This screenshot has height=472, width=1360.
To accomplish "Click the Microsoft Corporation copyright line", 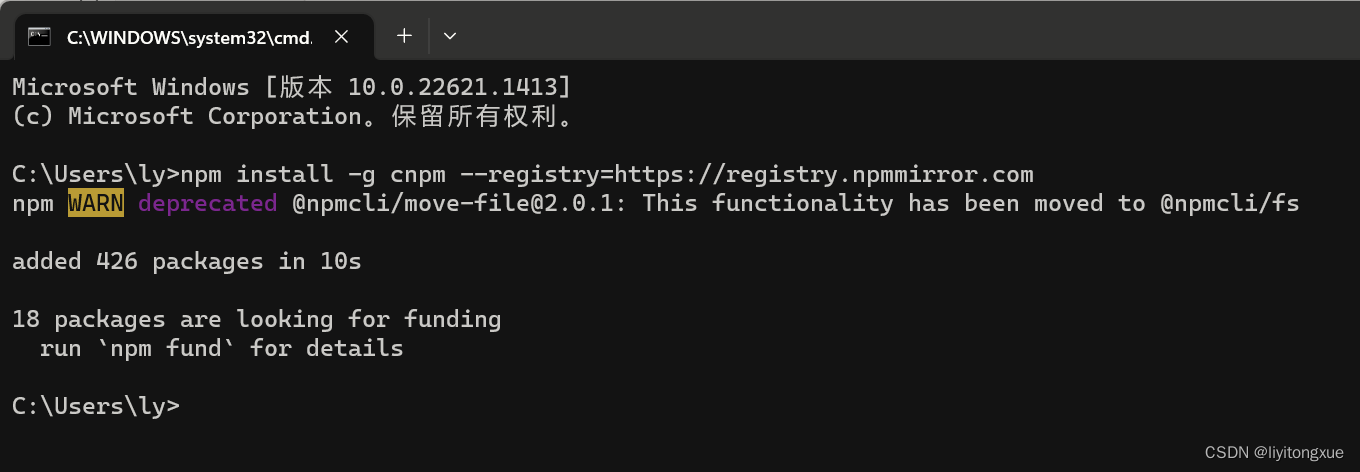I will [x=292, y=116].
